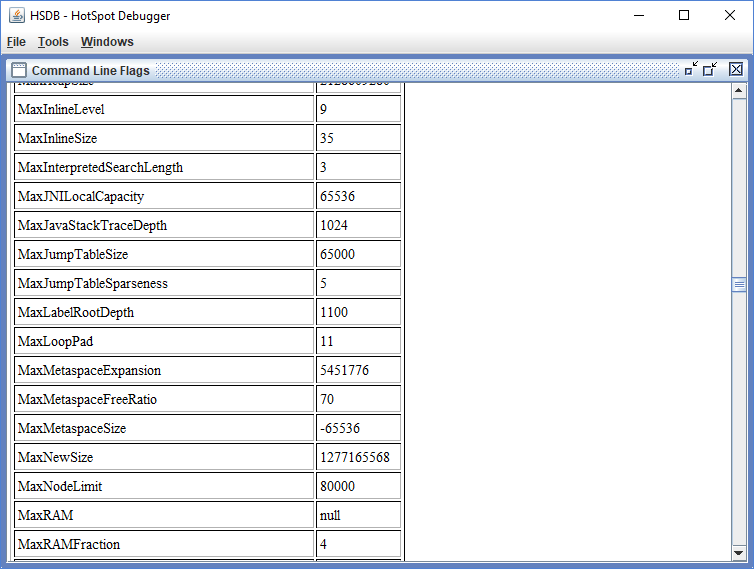The width and height of the screenshot is (754, 569).
Task: Click the Java icon in the HSDB title bar
Action: click(17, 15)
